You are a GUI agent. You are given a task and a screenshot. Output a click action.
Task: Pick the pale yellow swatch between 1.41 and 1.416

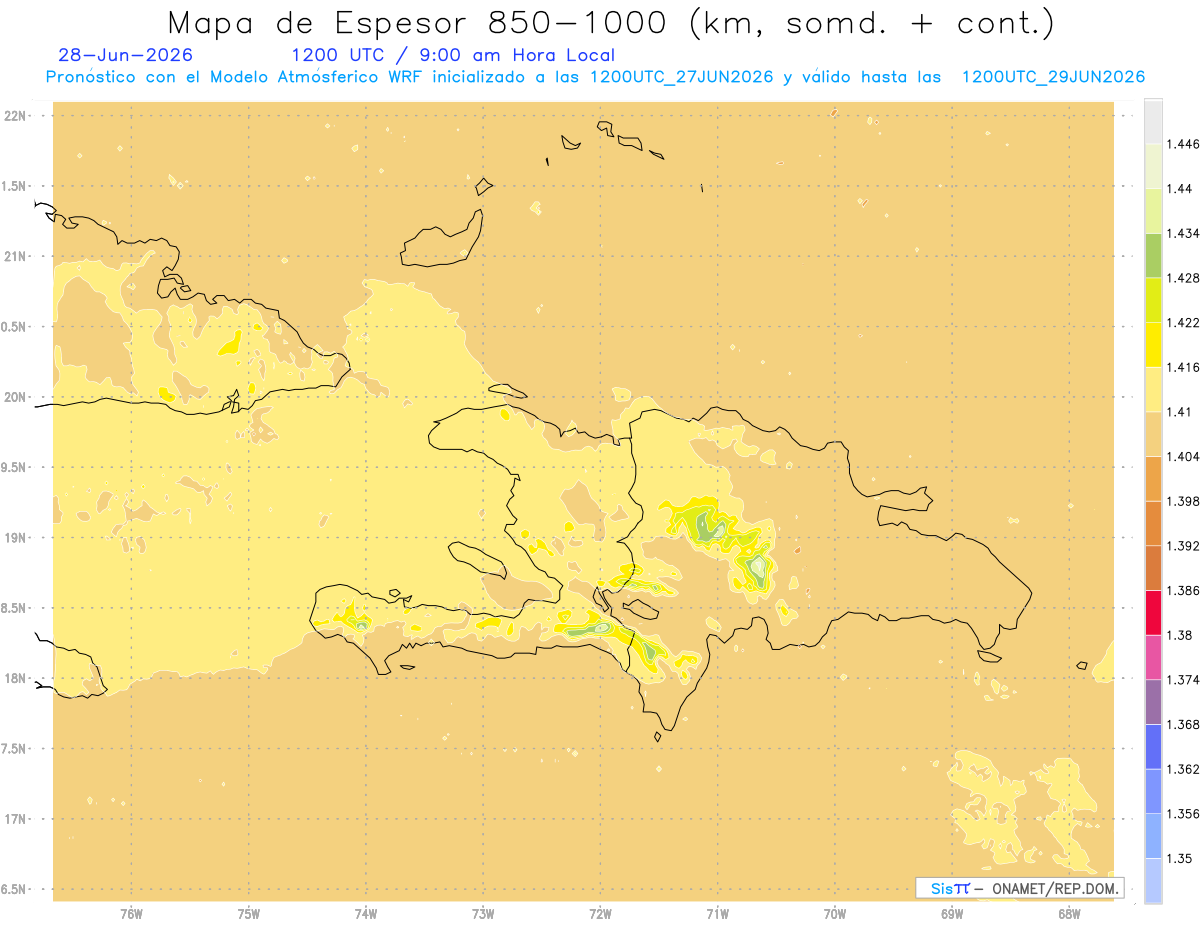1153,390
